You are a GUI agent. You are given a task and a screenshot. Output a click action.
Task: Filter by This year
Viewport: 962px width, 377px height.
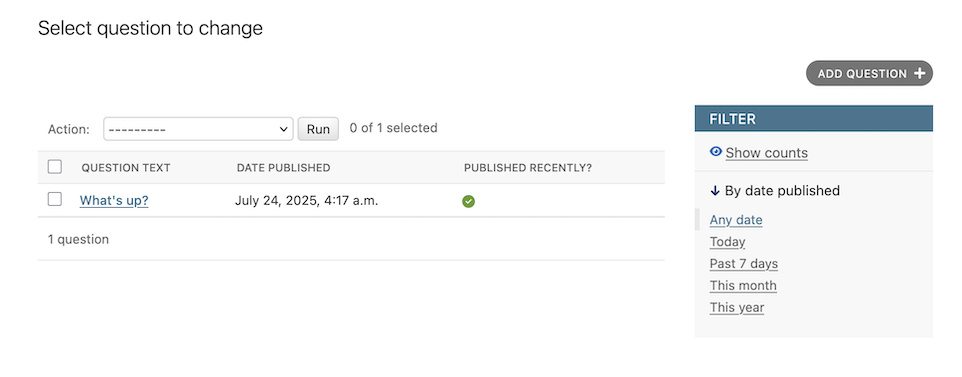(737, 308)
